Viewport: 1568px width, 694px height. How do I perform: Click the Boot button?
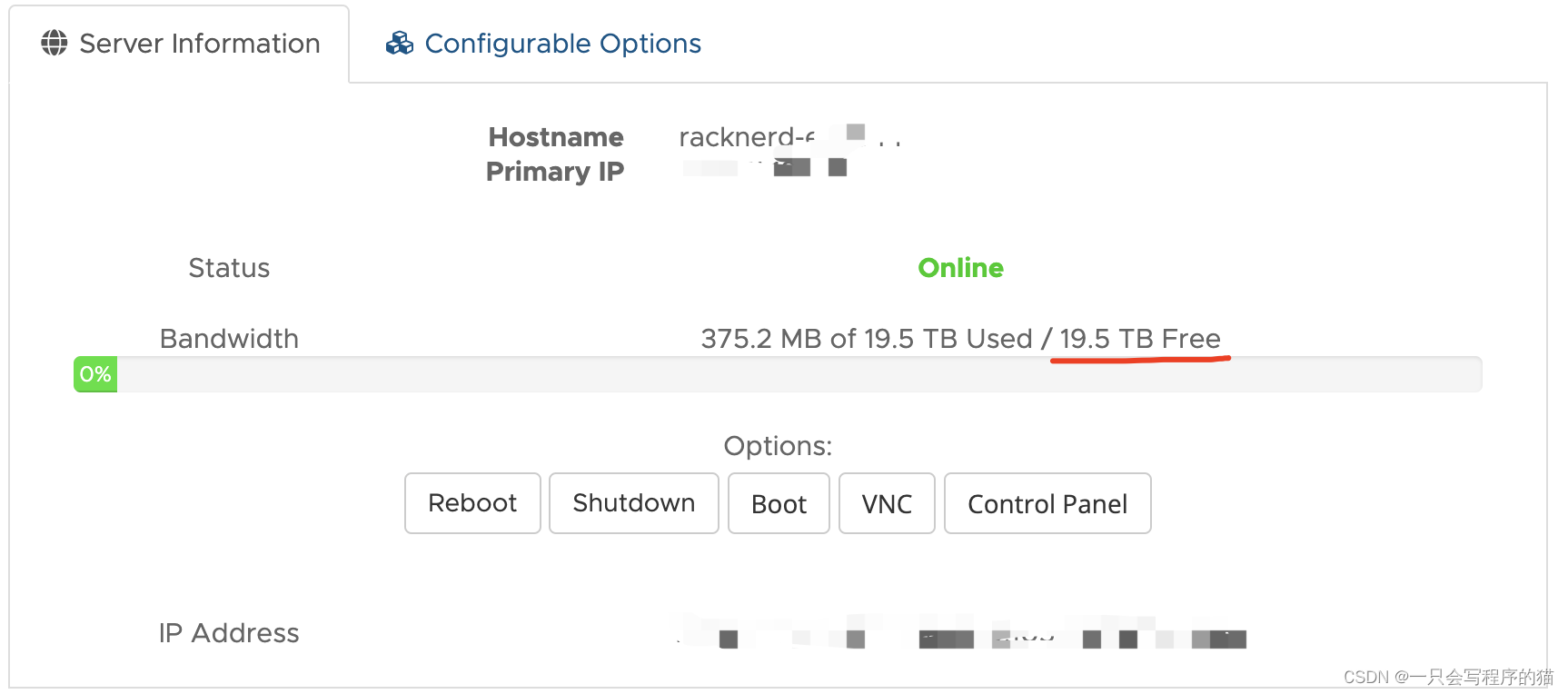[x=779, y=504]
